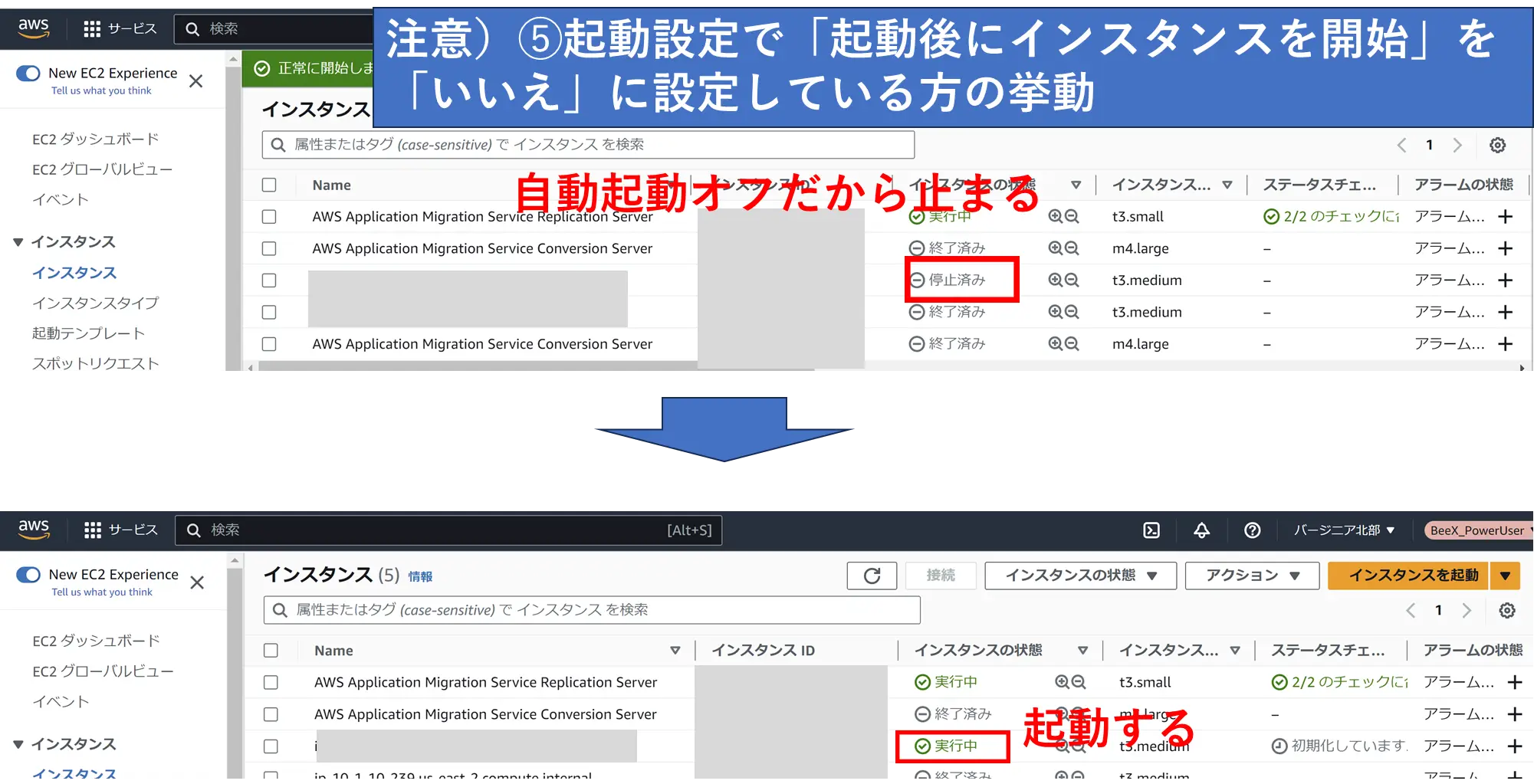Open インスタンスの状態 dropdown button
This screenshot has height=784, width=1534.
(x=1080, y=576)
